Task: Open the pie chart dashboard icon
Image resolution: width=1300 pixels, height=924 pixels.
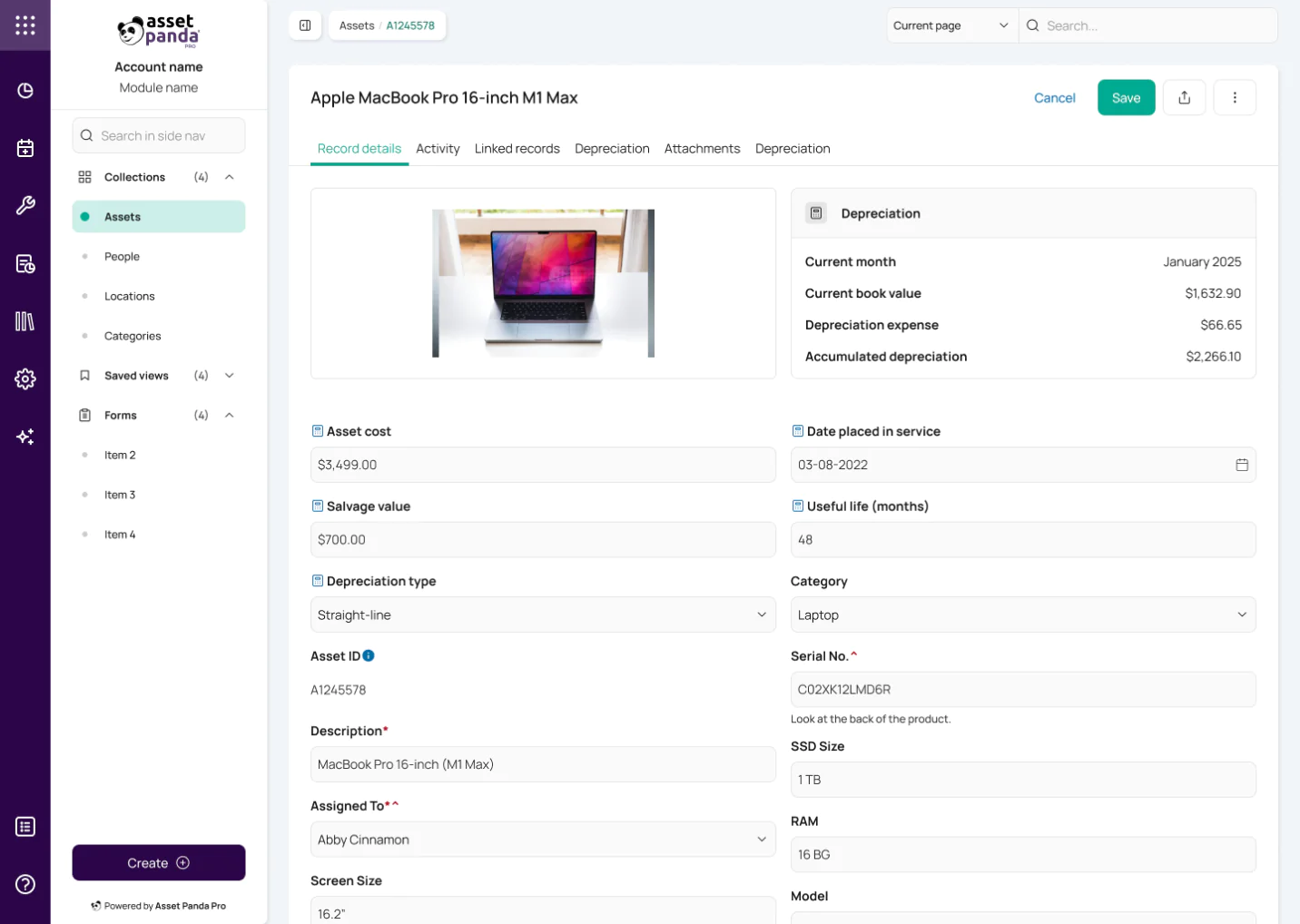Action: coord(25,91)
